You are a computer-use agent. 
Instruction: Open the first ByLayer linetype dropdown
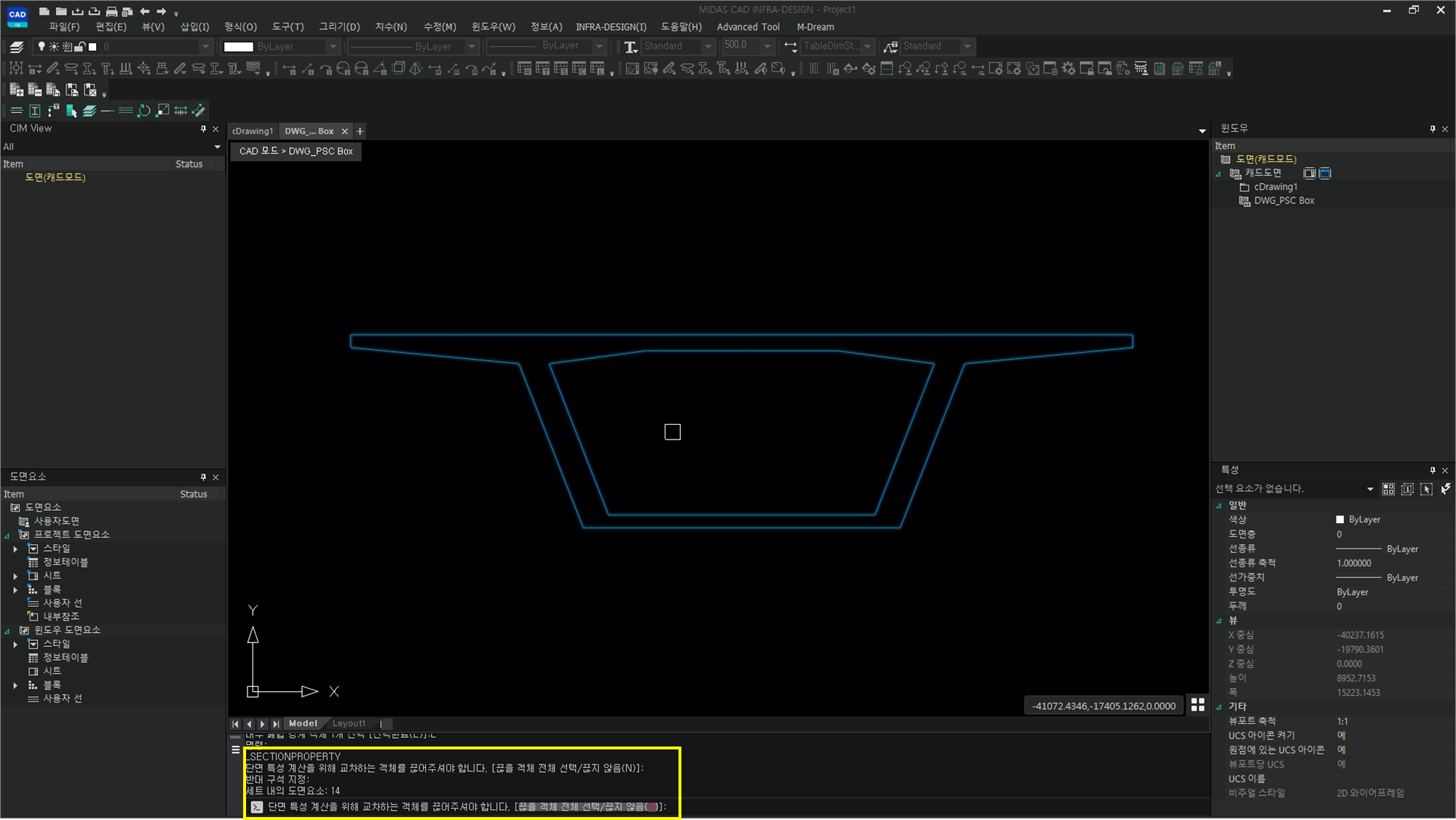(472, 47)
